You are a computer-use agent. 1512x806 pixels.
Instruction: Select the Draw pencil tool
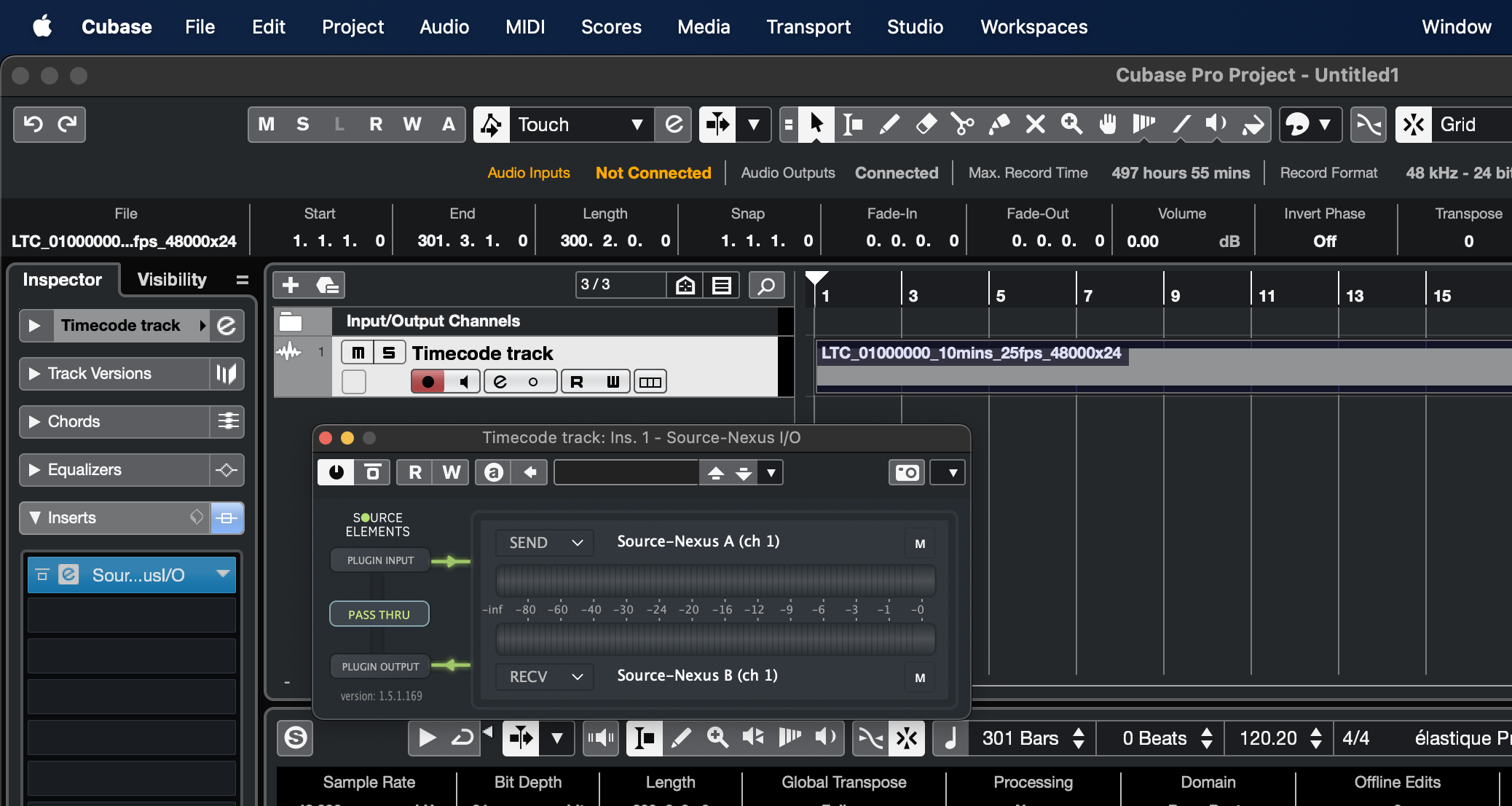click(x=889, y=125)
